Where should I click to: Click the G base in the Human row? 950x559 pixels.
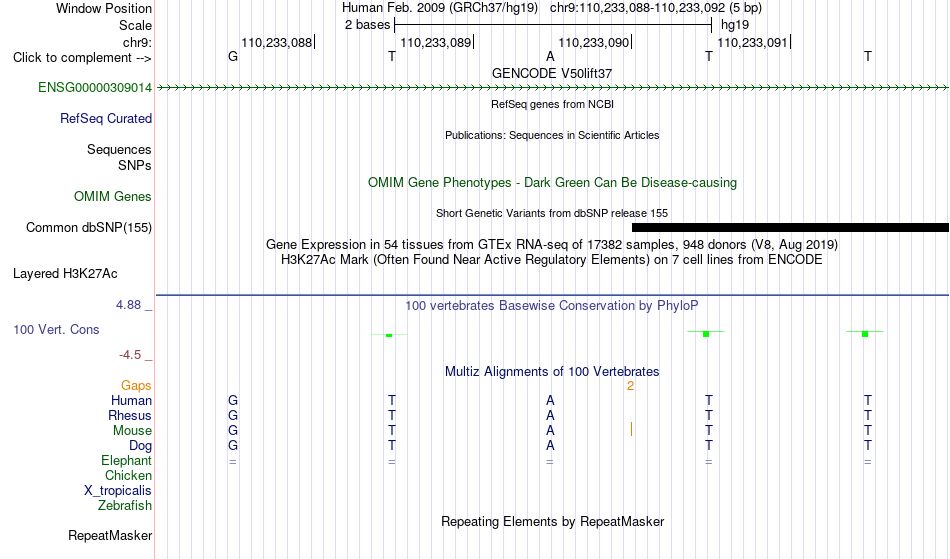(x=233, y=401)
